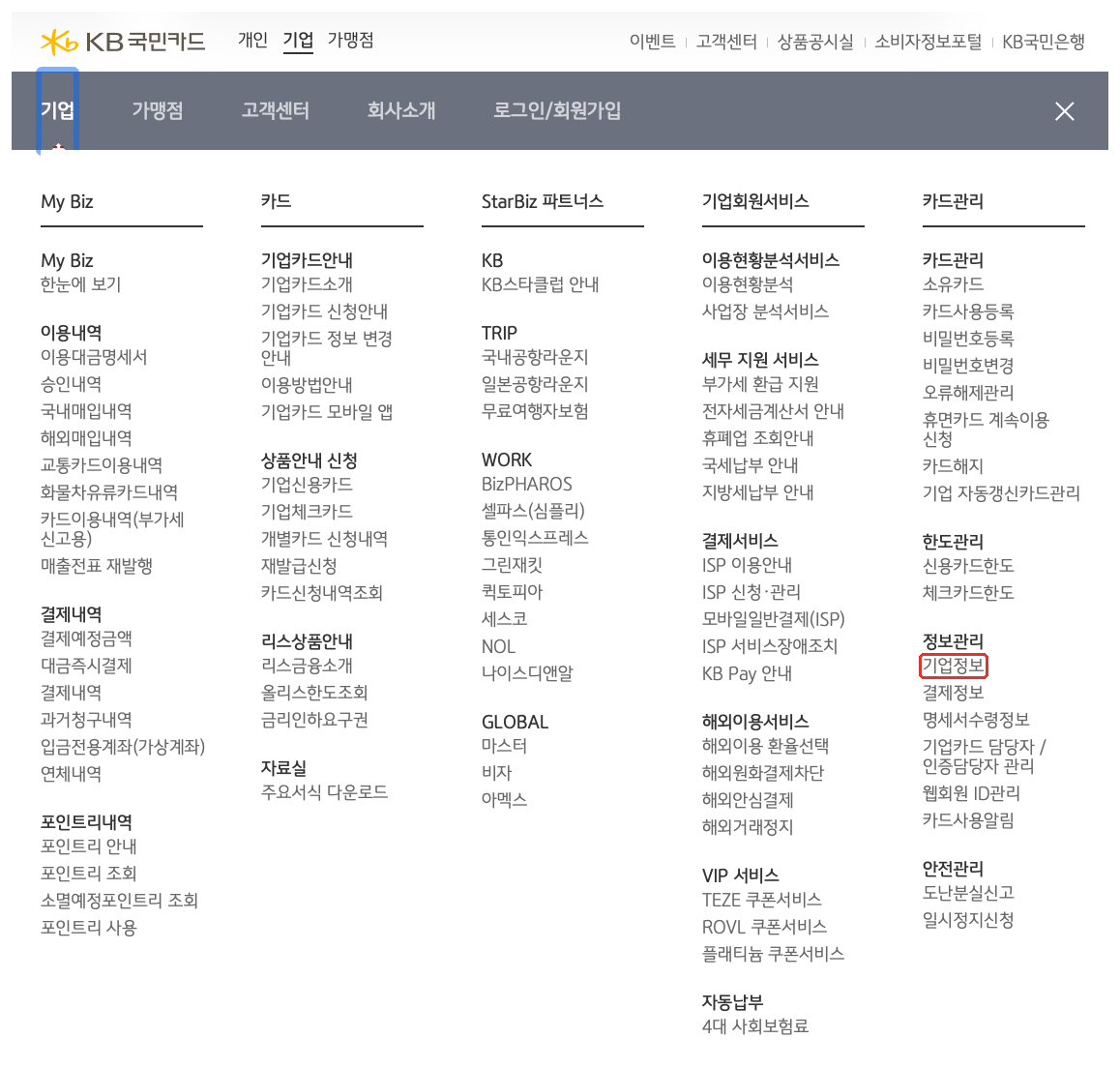
Task: Open 소멸예정포인트리 조회 link
Action: click(x=119, y=901)
